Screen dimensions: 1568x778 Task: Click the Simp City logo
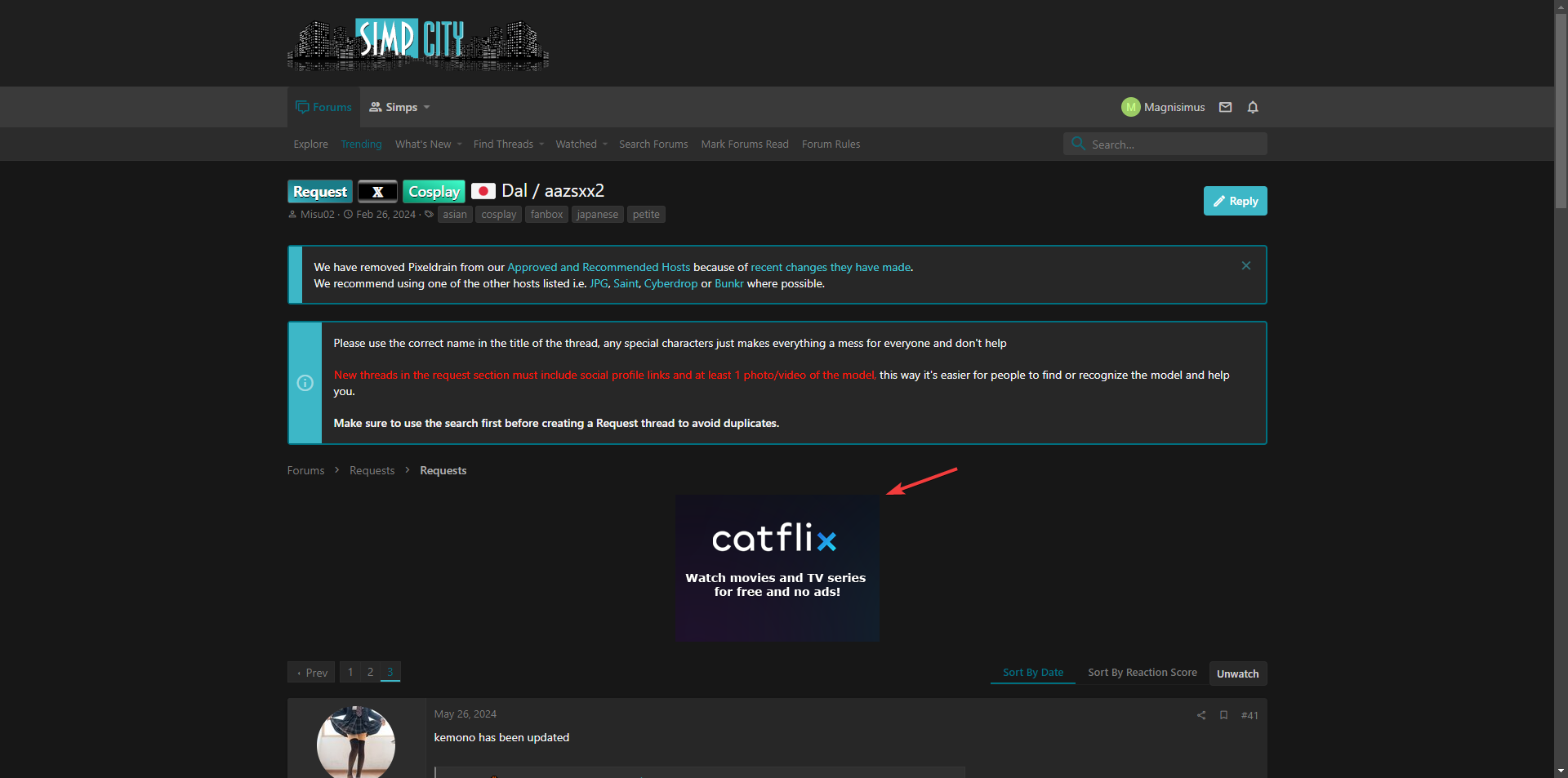[x=417, y=44]
